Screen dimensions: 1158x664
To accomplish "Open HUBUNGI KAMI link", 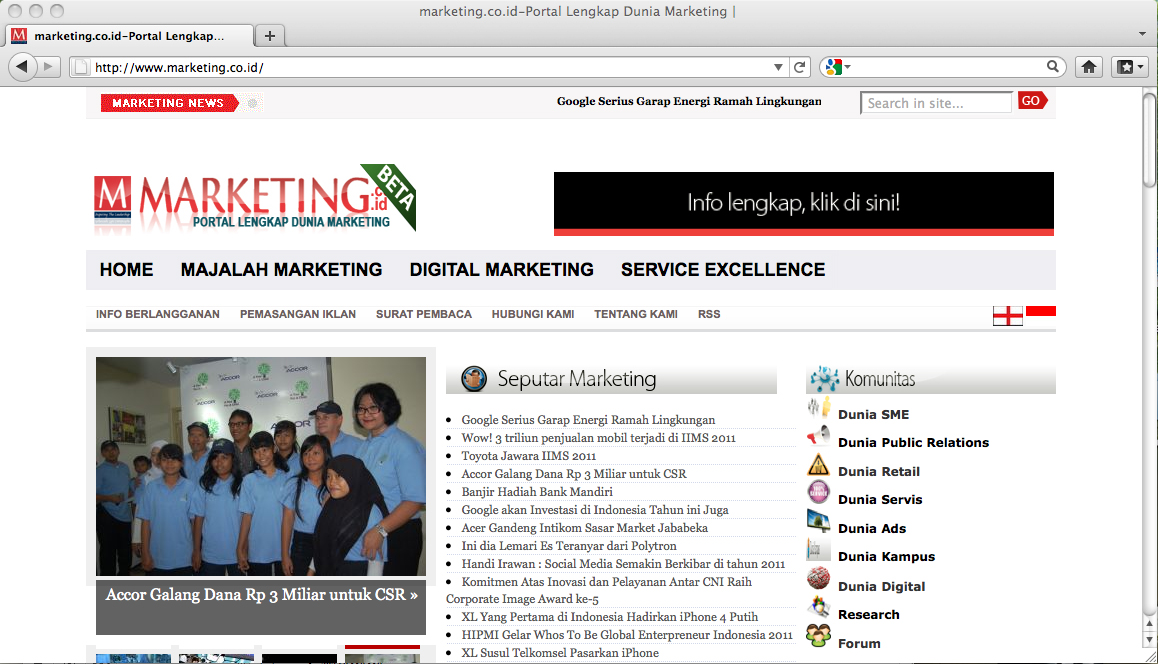I will (x=532, y=314).
